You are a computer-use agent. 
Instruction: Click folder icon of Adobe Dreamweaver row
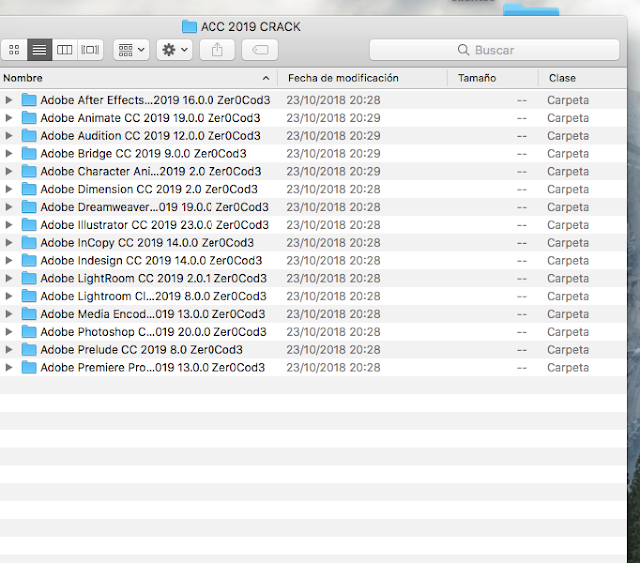[x=29, y=207]
